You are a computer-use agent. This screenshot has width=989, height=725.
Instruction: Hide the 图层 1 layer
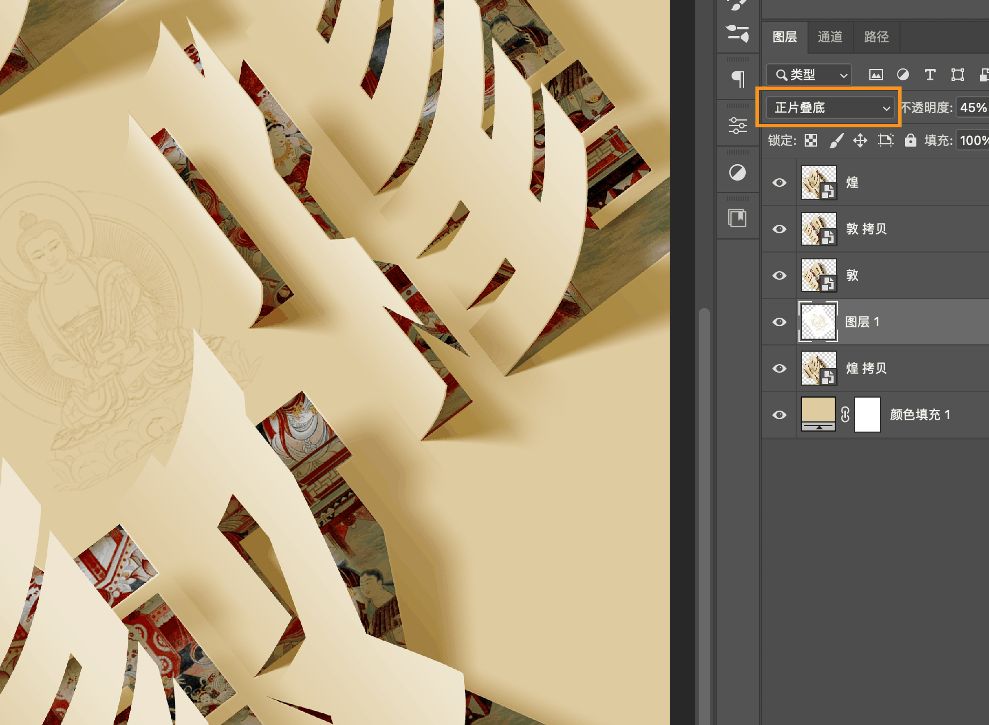pos(780,322)
